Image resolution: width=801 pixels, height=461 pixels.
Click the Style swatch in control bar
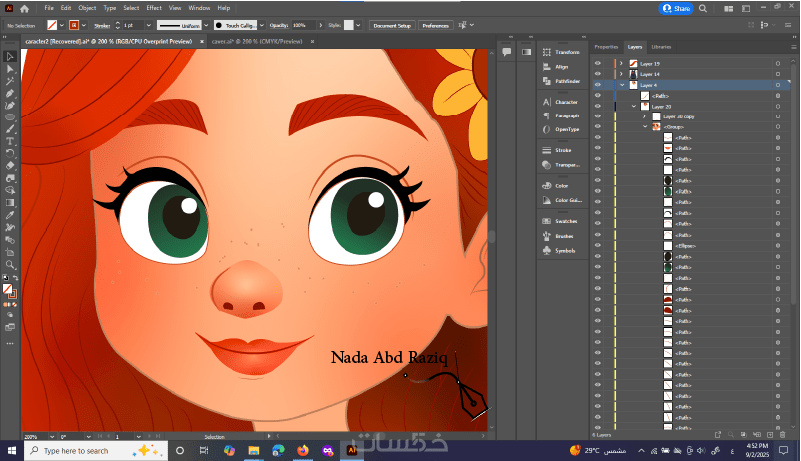tap(348, 25)
